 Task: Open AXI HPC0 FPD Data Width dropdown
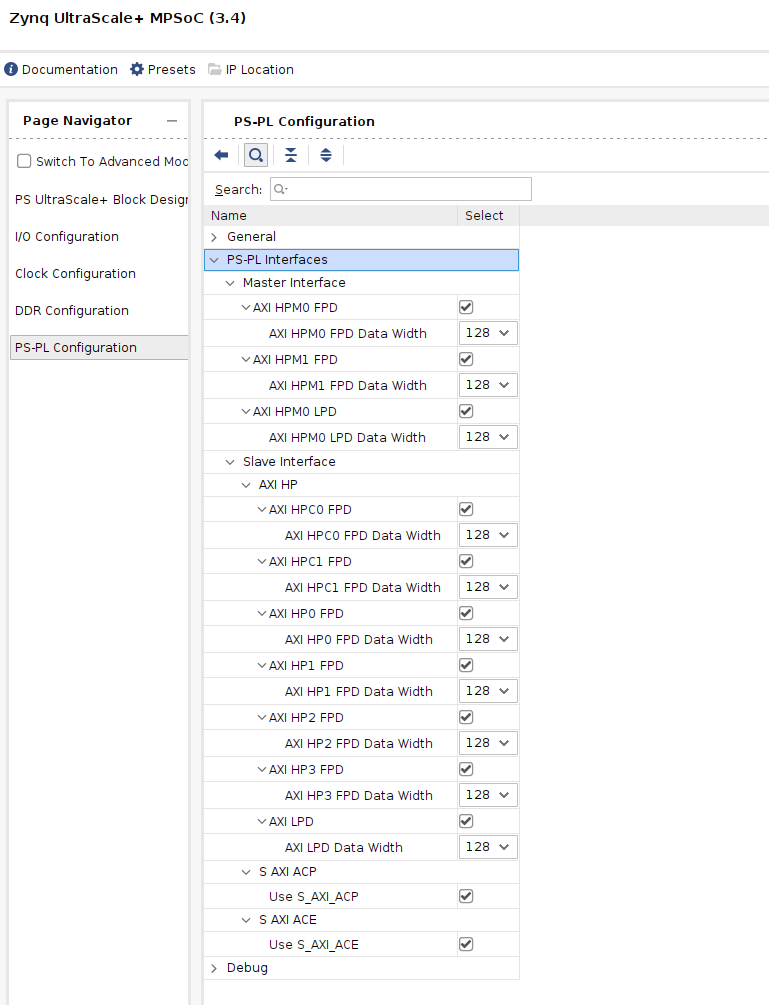click(488, 535)
